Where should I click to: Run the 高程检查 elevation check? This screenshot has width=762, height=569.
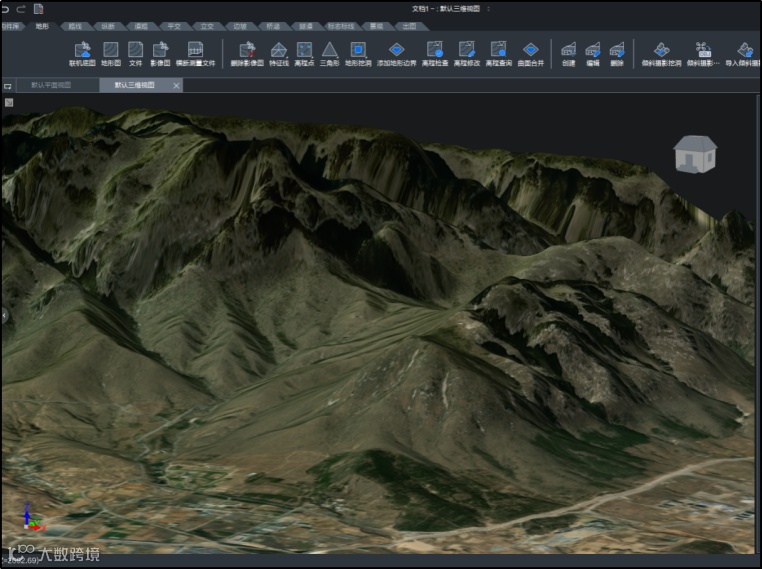[434, 50]
